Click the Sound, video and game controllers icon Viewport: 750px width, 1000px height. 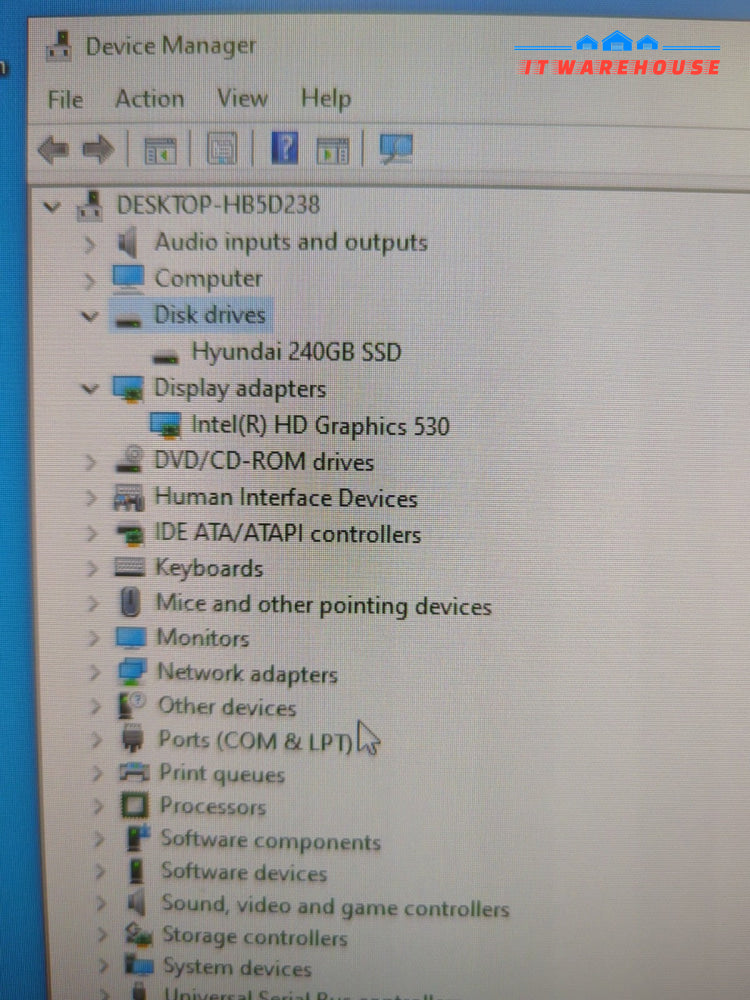(x=136, y=903)
